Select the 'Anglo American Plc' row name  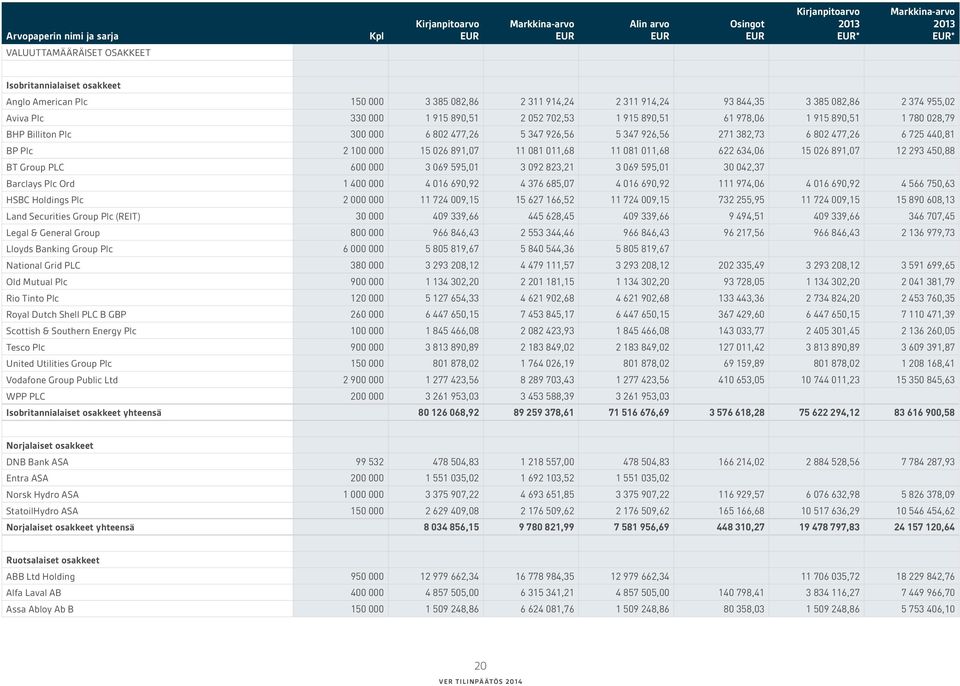pos(47,102)
